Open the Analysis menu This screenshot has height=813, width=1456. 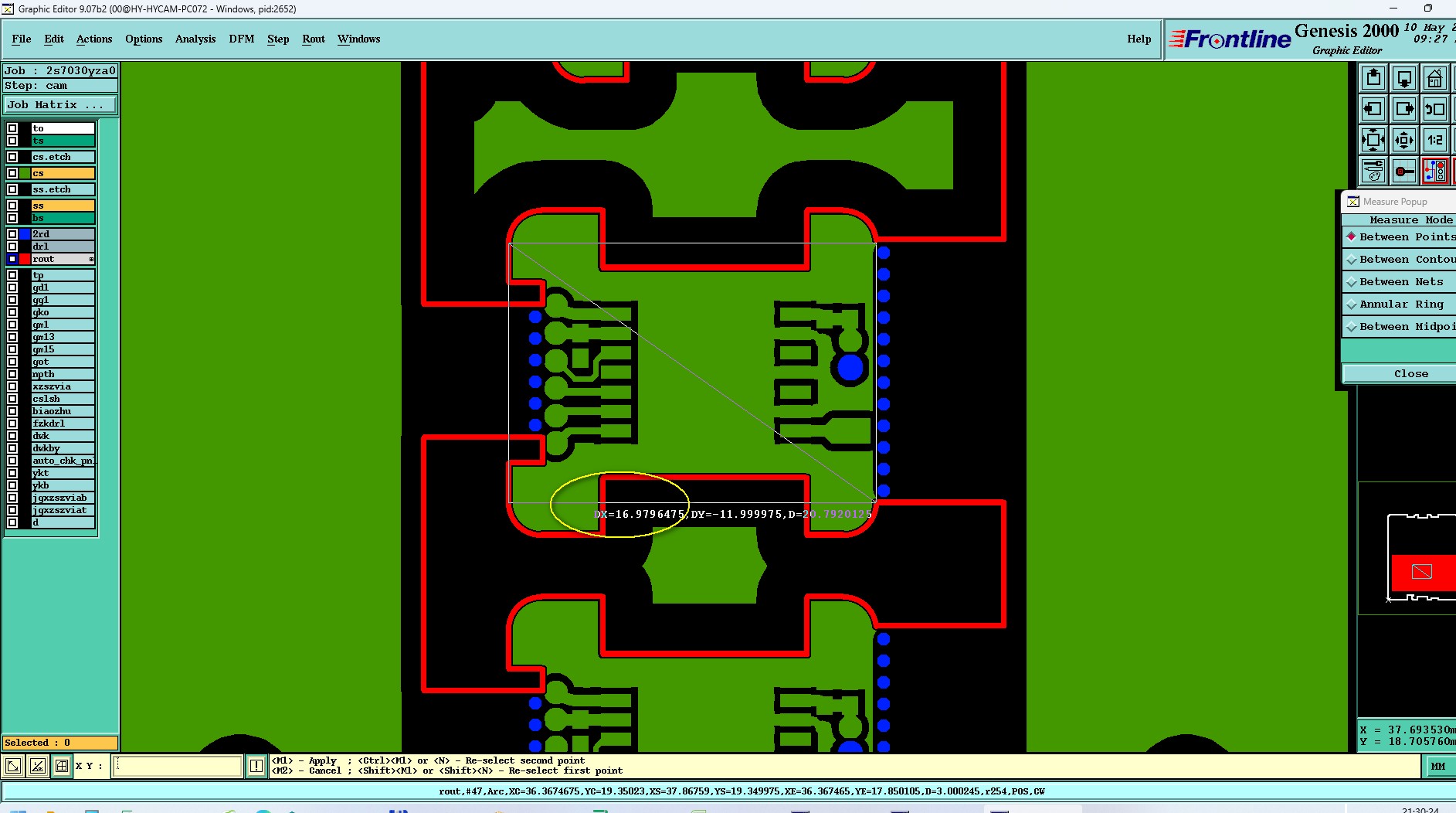click(x=195, y=39)
